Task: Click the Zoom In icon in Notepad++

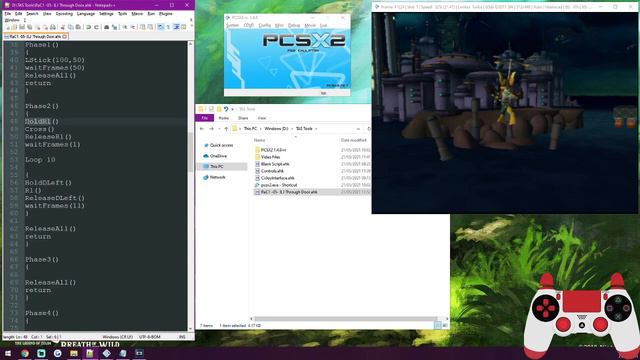Action: pos(125,27)
